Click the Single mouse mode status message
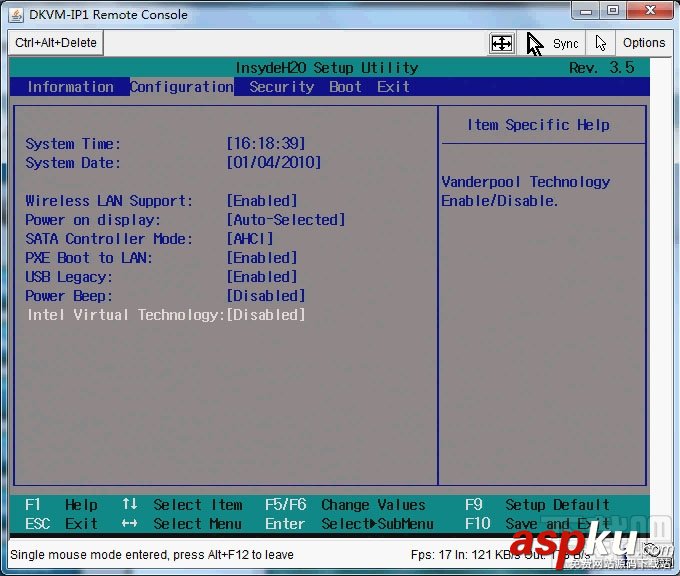The height and width of the screenshot is (576, 680). pyautogui.click(x=152, y=555)
